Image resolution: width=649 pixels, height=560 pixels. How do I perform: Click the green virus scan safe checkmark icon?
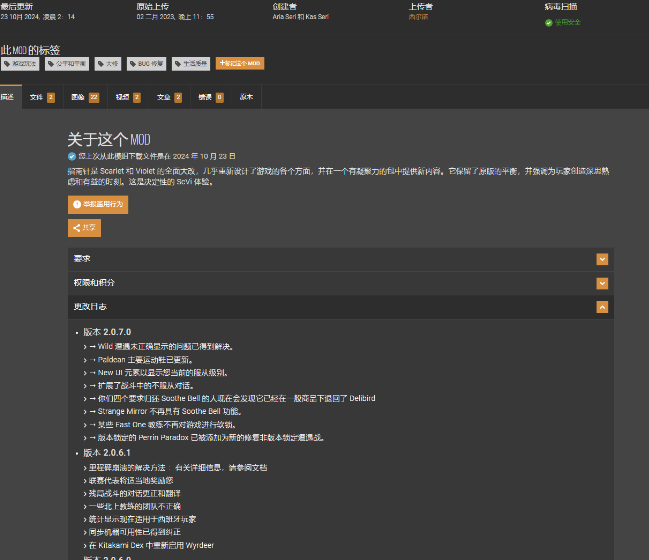point(548,23)
